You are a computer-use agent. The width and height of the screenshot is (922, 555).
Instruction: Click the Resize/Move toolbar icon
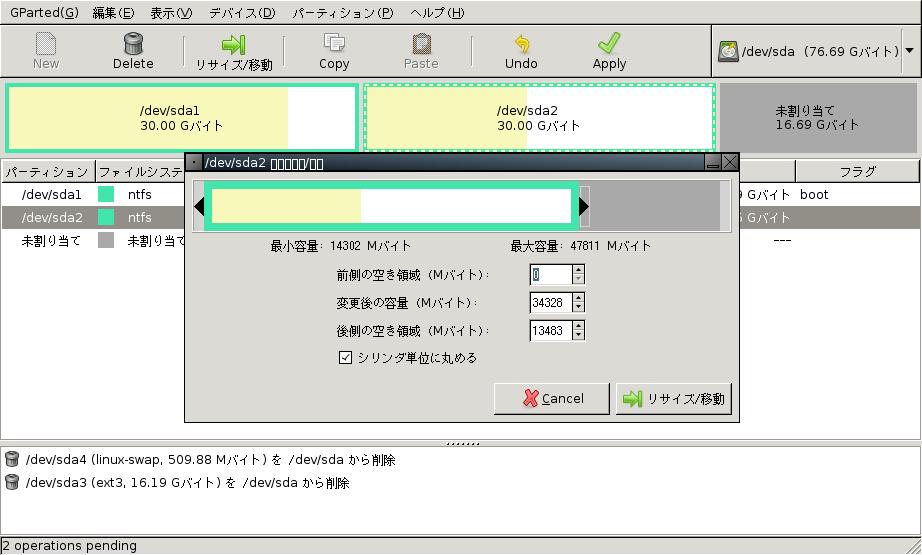233,44
